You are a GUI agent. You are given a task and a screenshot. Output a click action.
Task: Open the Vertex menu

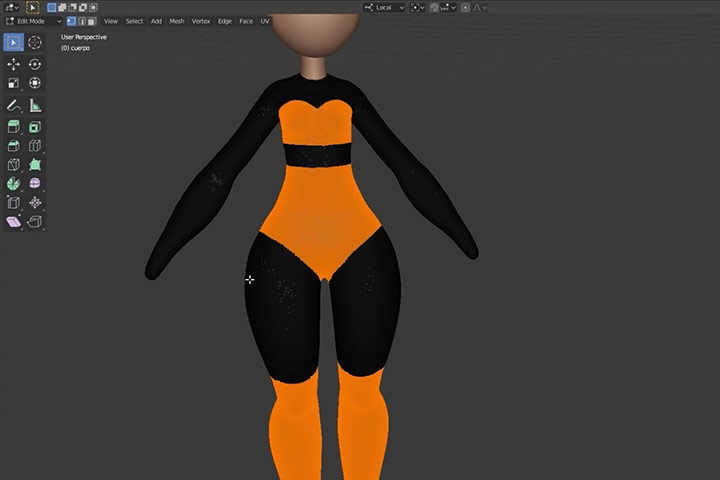[x=201, y=21]
